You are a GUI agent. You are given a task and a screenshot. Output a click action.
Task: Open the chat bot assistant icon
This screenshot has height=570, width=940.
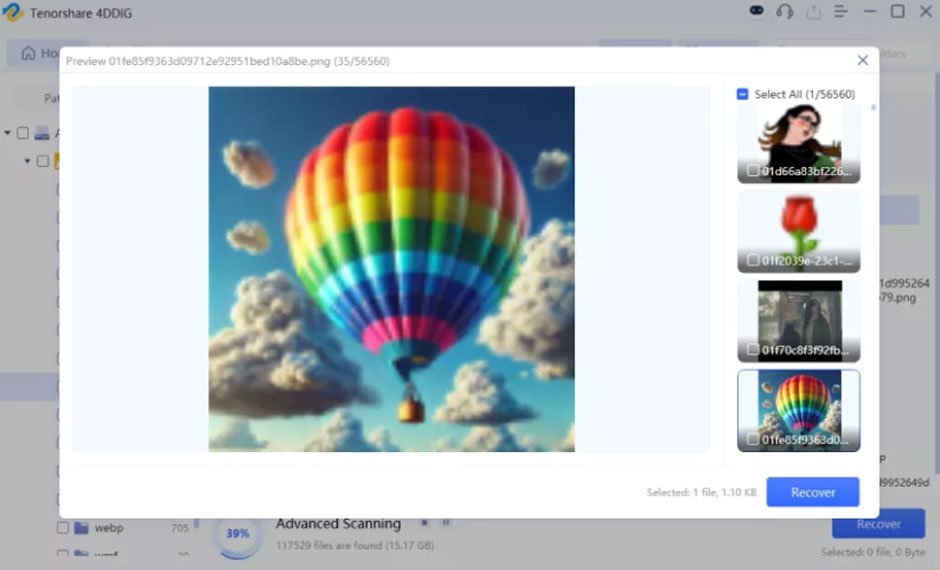757,11
